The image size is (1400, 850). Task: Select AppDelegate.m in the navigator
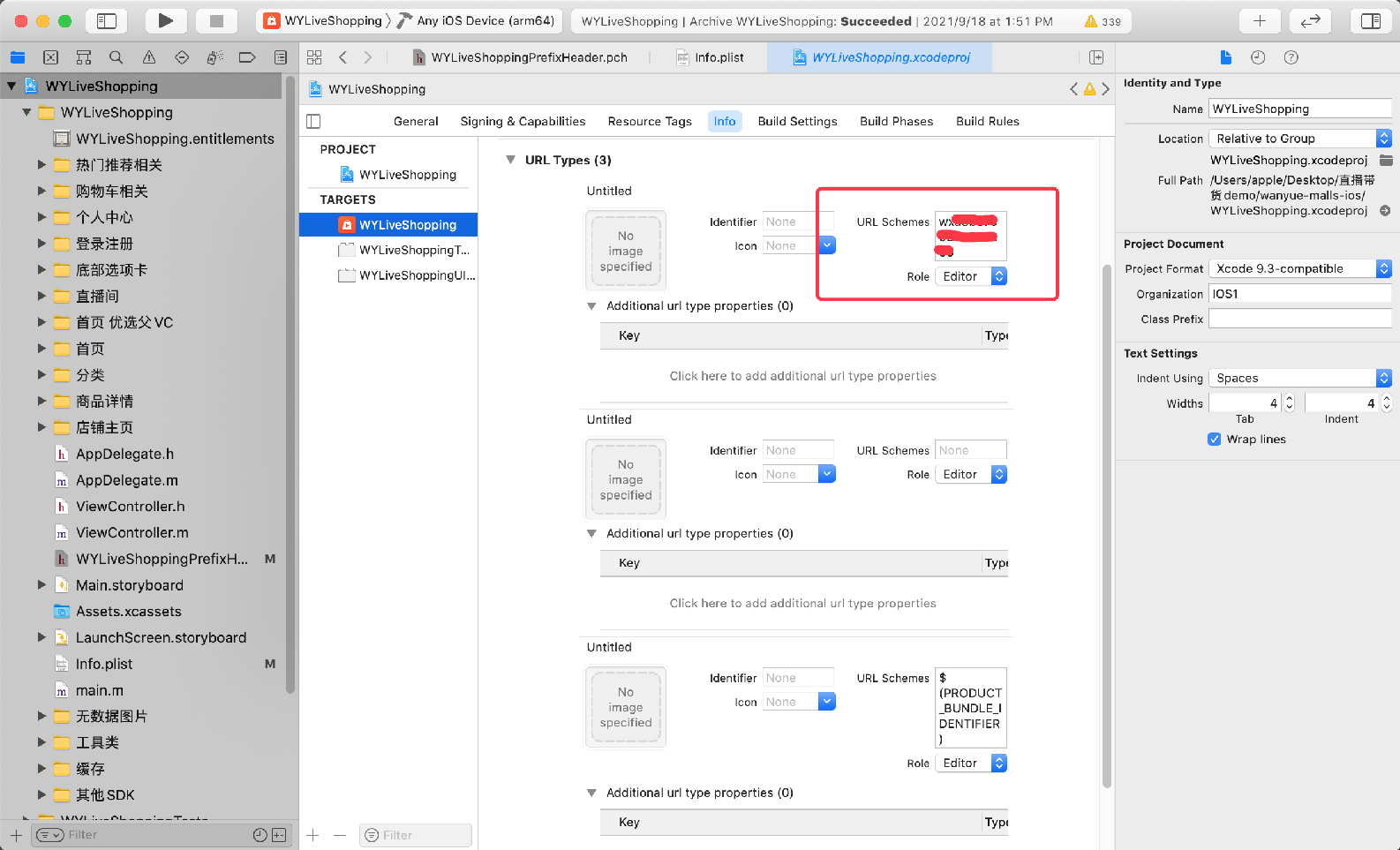126,480
